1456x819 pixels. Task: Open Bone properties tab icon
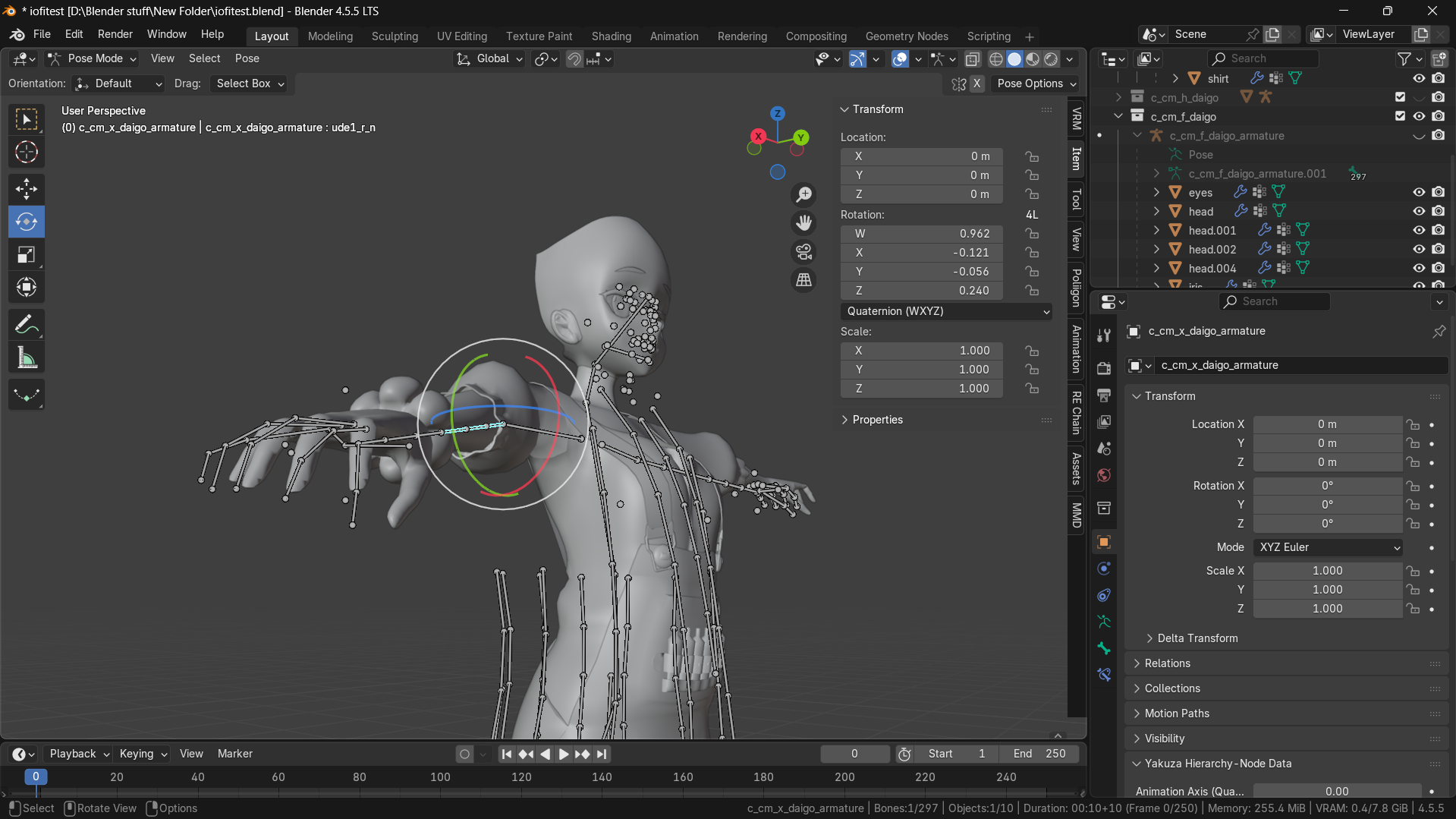tap(1104, 648)
